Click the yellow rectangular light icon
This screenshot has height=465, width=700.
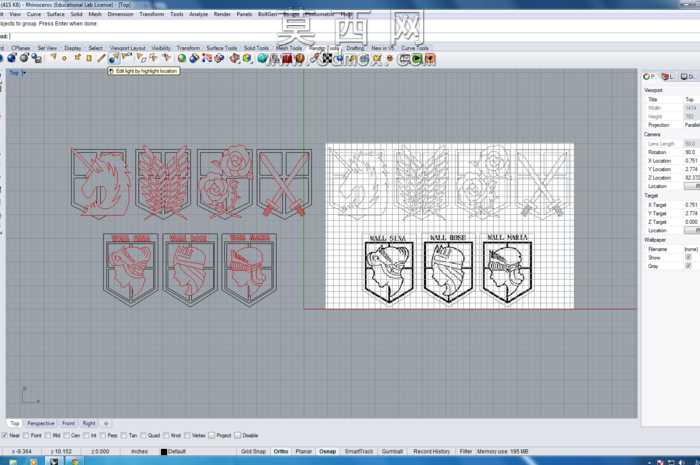89,58
